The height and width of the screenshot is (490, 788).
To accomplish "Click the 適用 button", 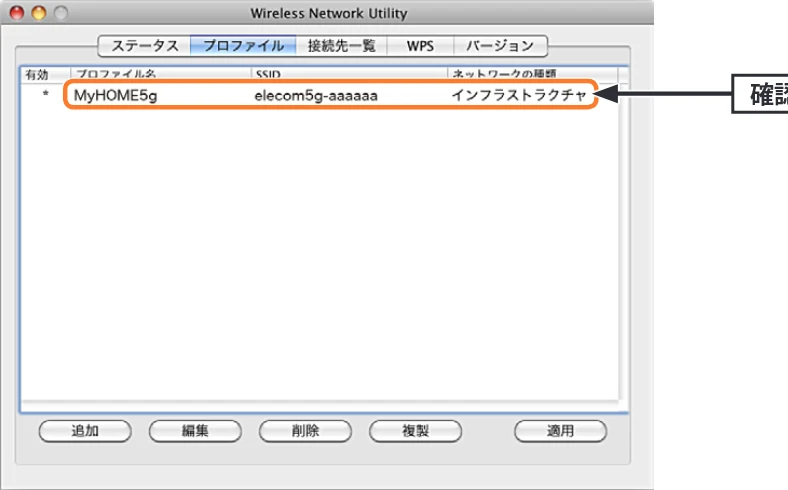I will [x=560, y=431].
